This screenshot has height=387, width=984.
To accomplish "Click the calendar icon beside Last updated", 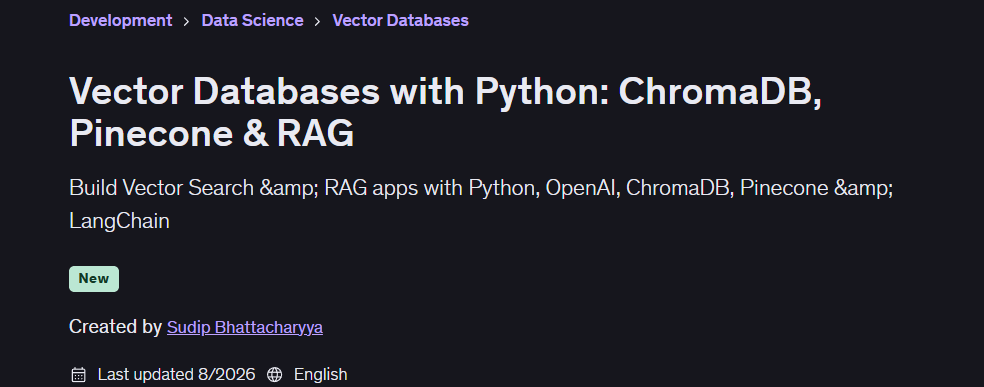I will (78, 375).
